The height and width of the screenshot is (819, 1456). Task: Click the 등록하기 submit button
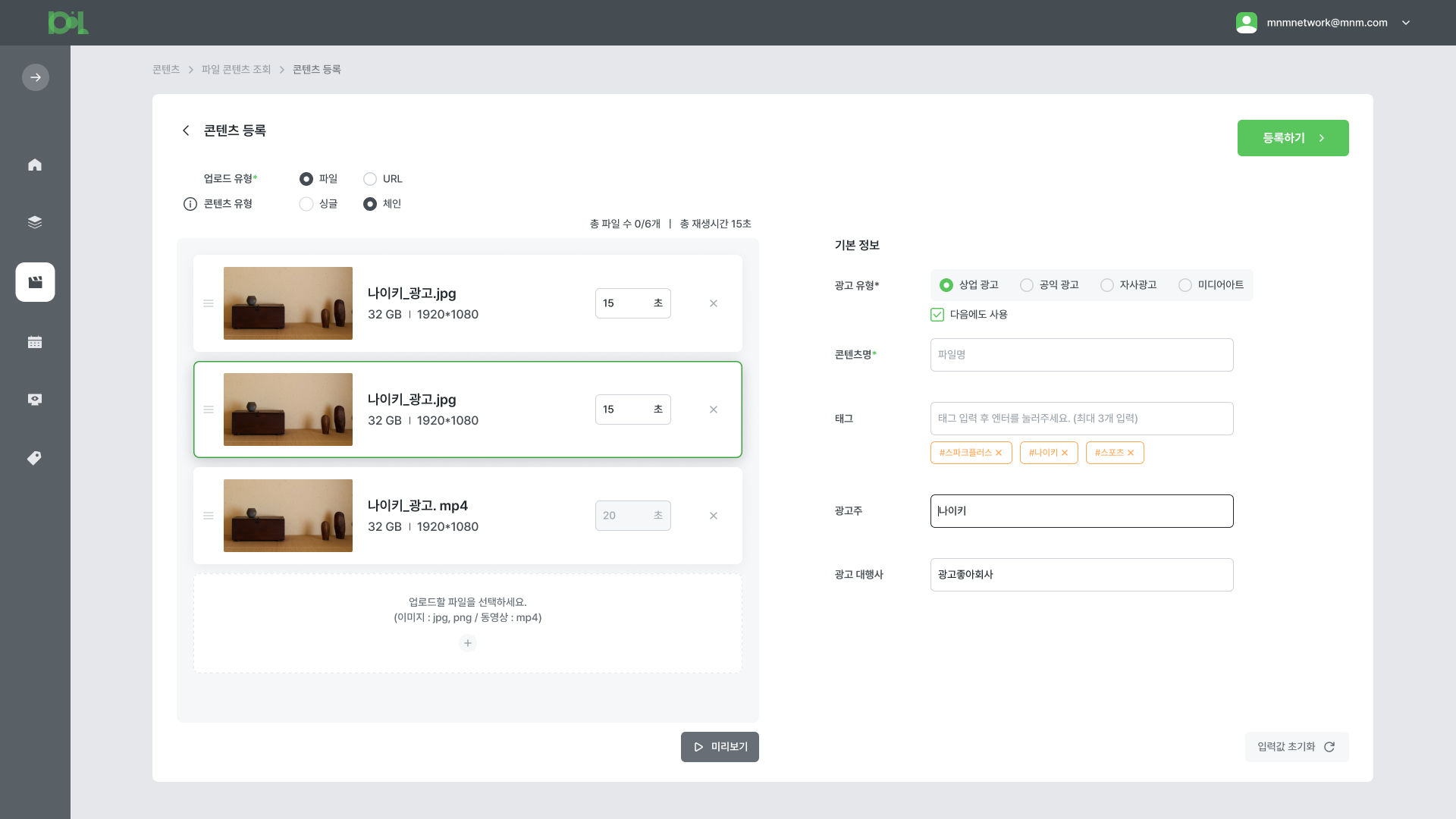click(x=1293, y=138)
